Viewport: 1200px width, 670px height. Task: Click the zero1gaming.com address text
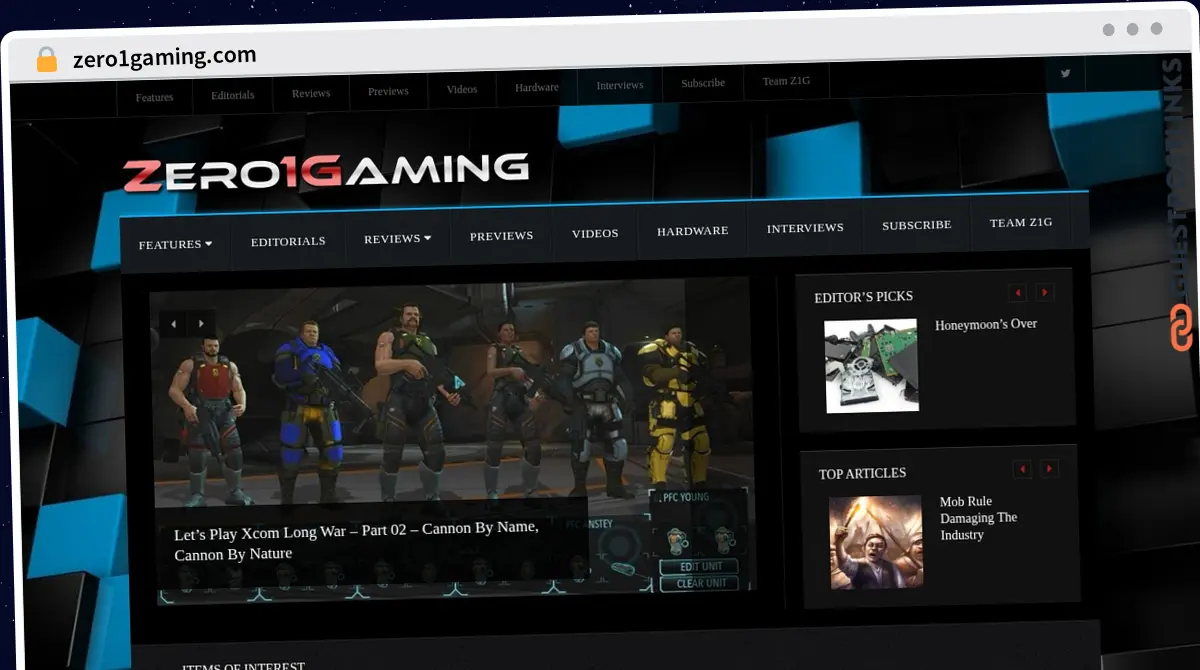point(164,57)
